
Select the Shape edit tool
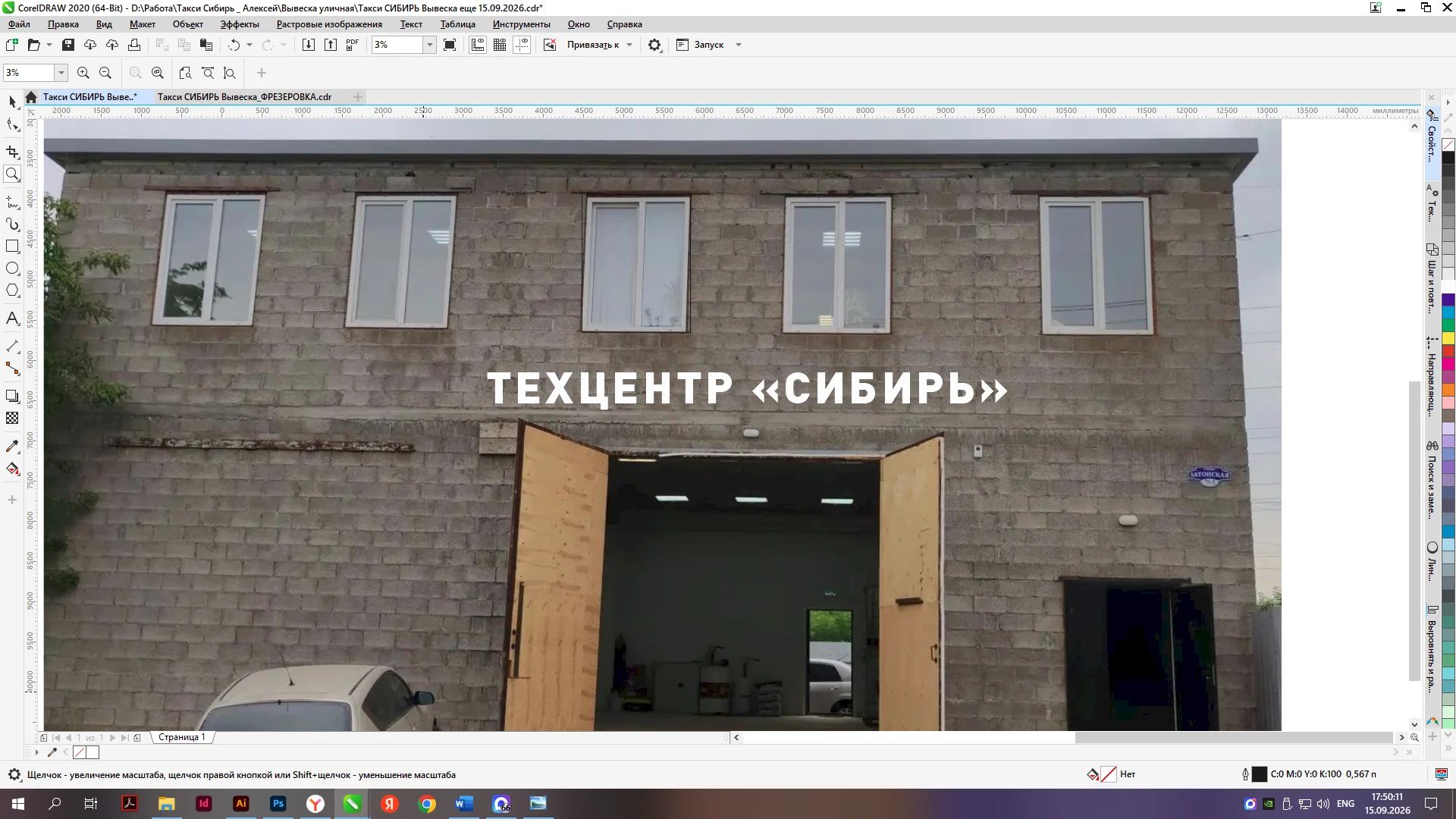[x=12, y=125]
